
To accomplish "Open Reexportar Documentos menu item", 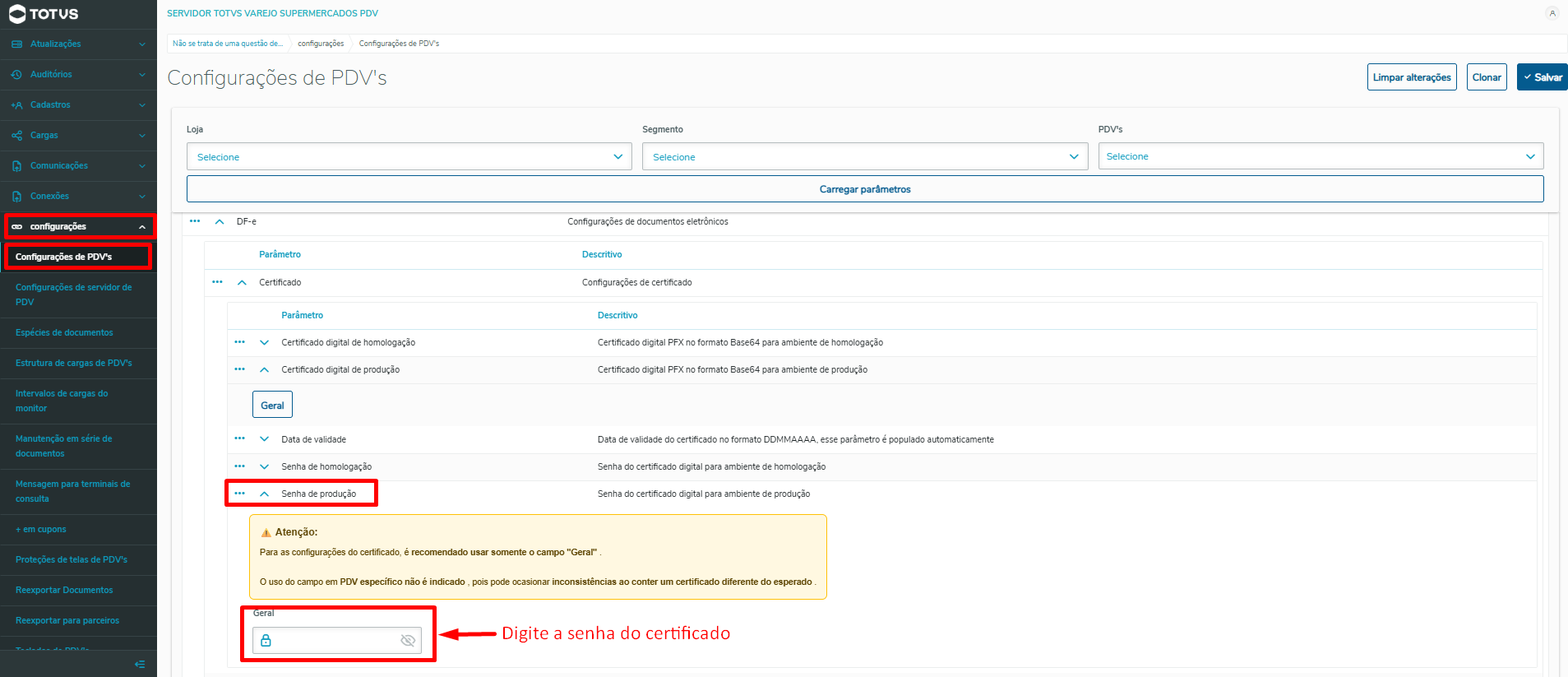I will pyautogui.click(x=78, y=591).
